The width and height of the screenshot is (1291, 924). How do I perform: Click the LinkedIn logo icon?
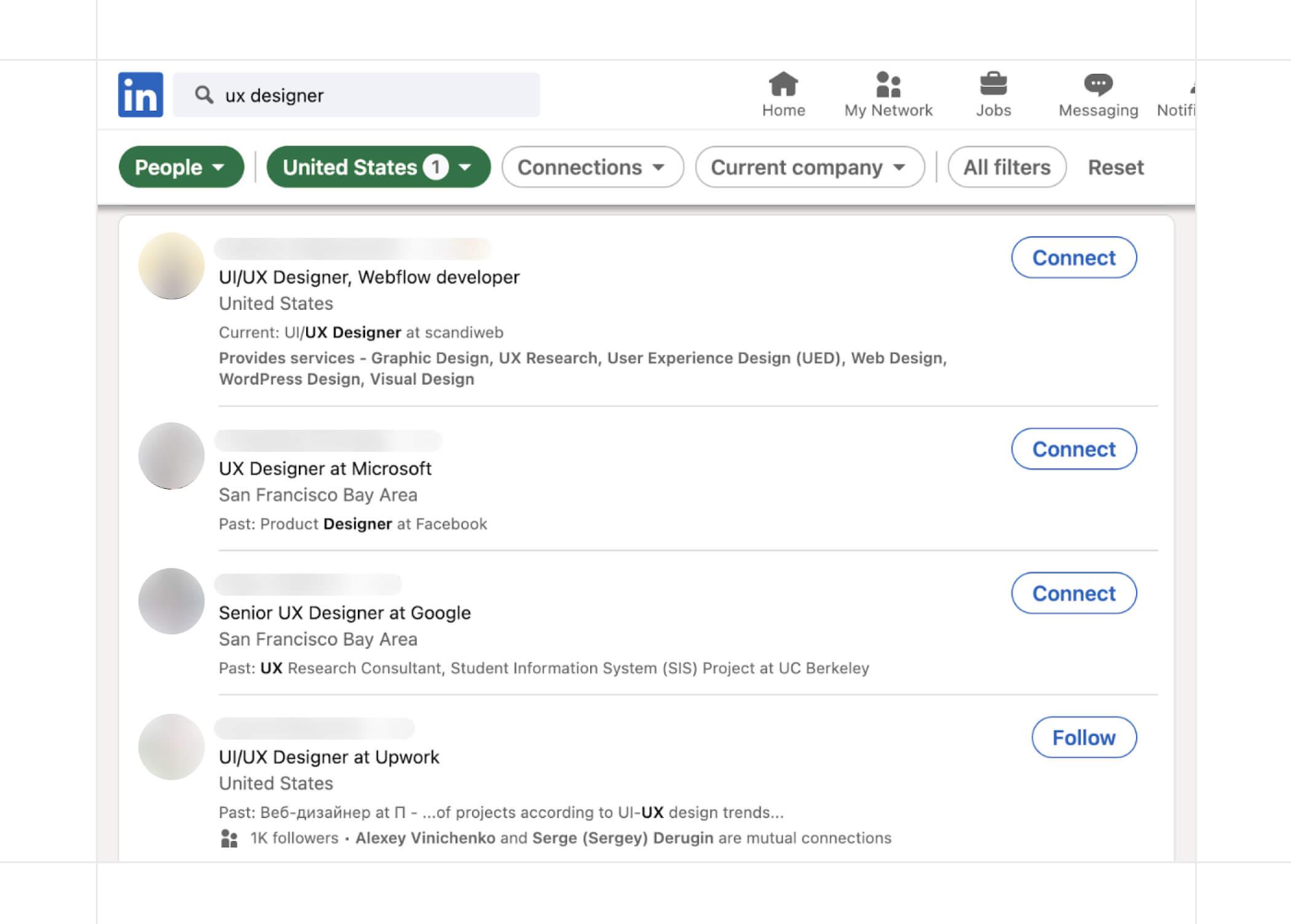point(140,95)
